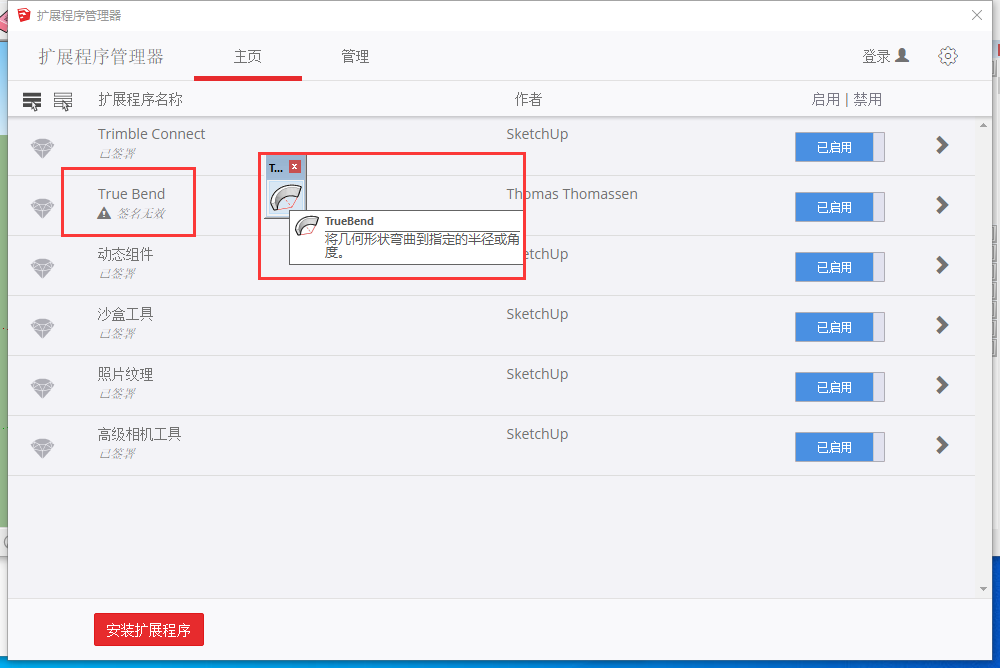The height and width of the screenshot is (668, 1000).
Task: Select the 沙盒工具 extension name
Action: pyautogui.click(x=125, y=314)
